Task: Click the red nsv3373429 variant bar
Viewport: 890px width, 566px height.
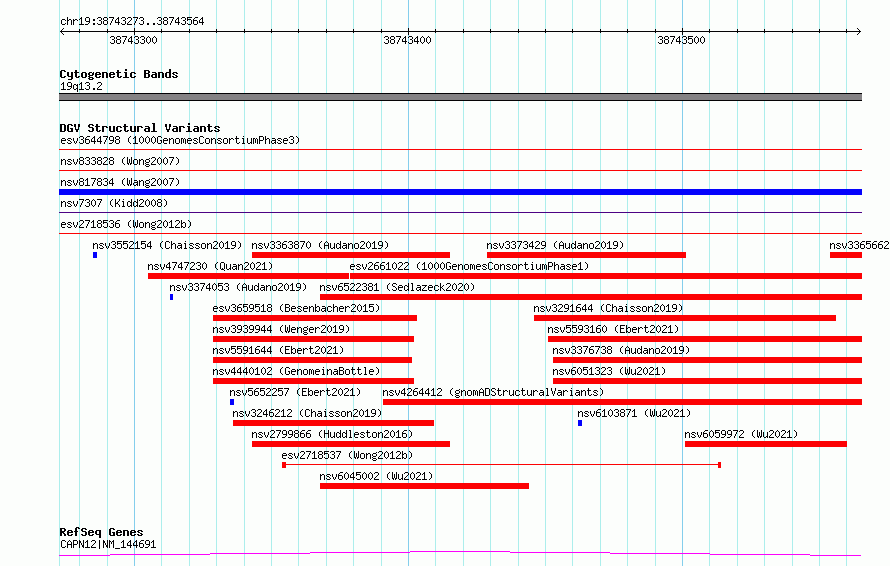Action: (586, 255)
